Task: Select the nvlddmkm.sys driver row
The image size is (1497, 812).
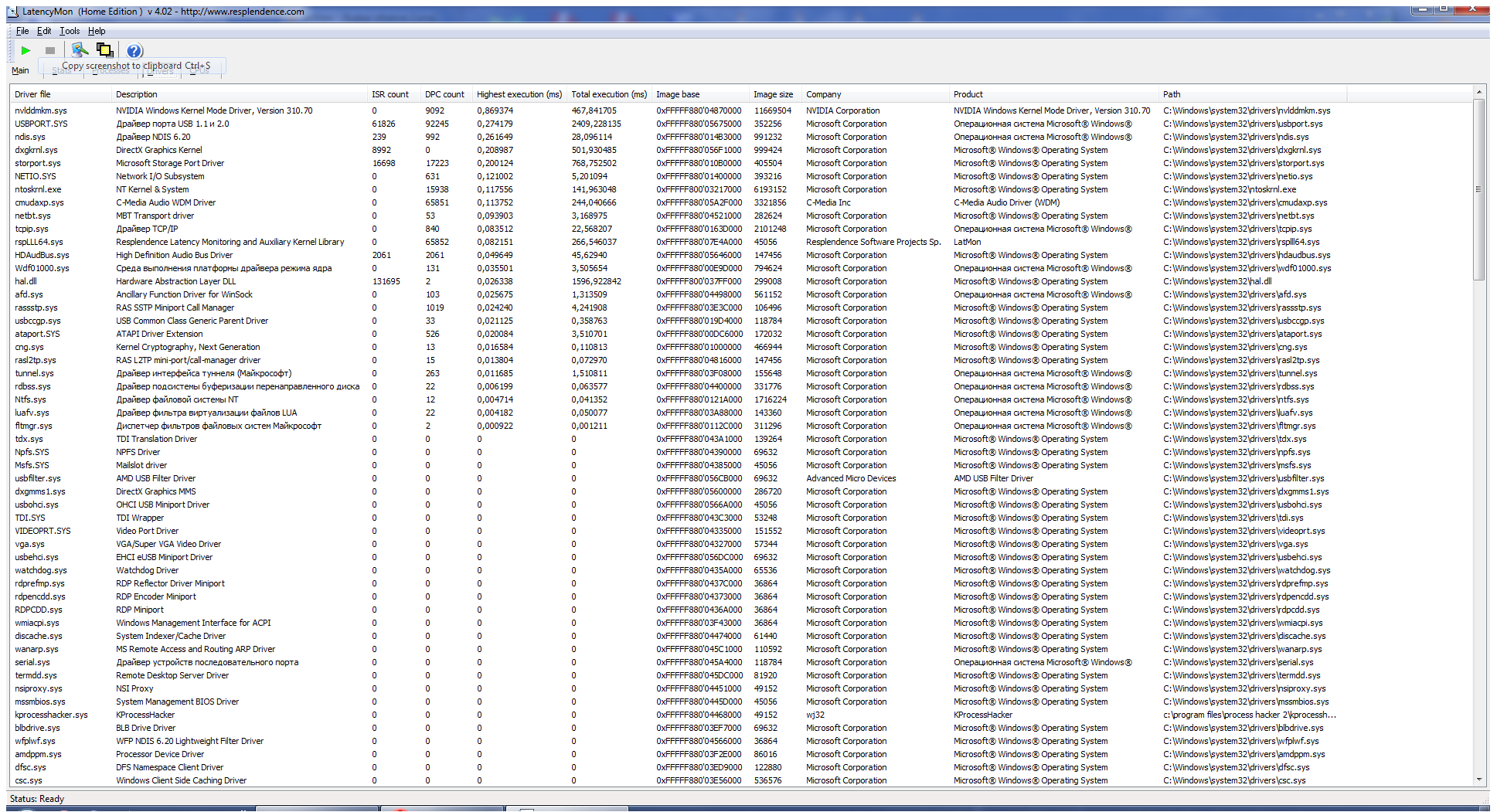Action: pos(41,110)
